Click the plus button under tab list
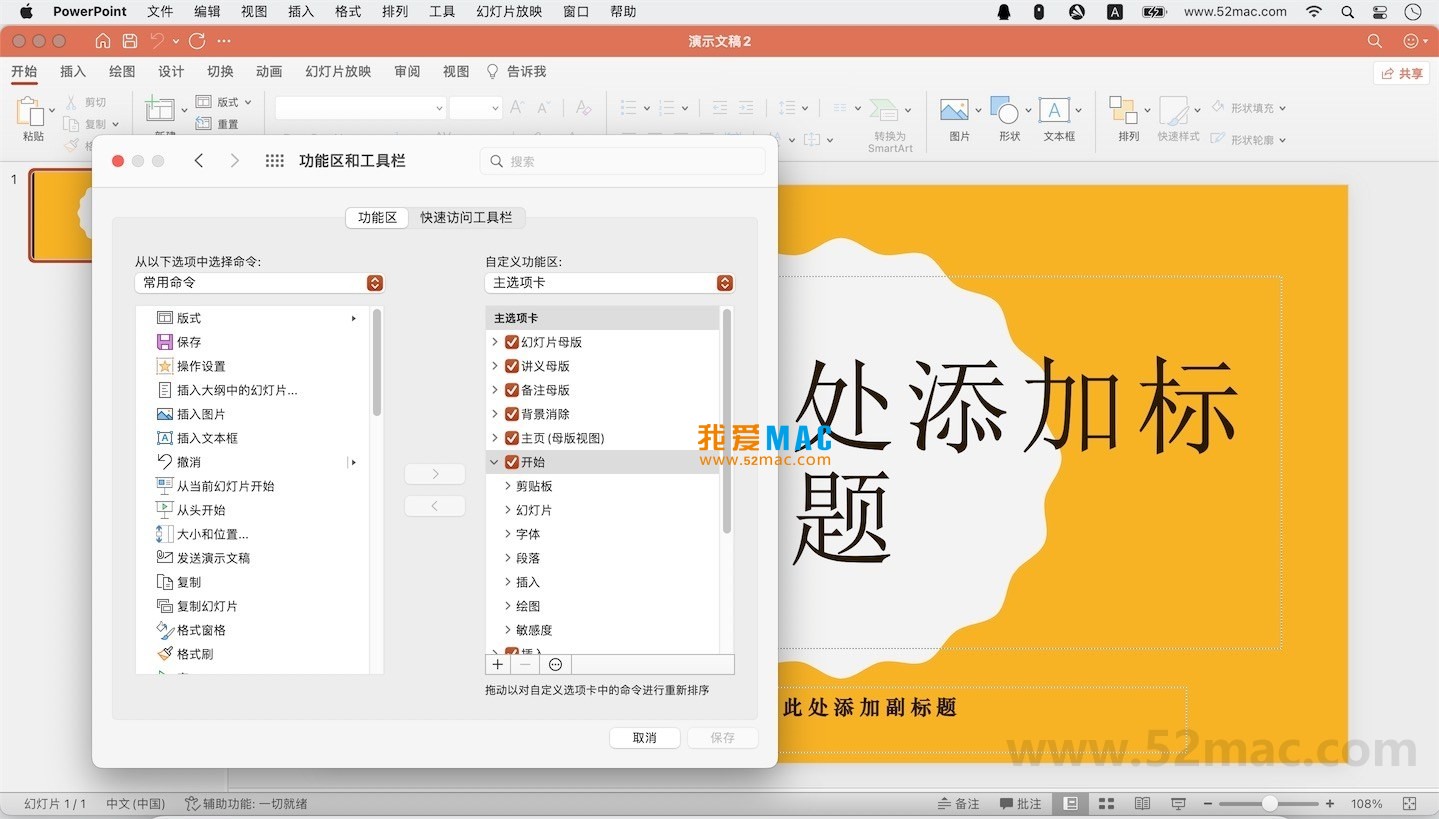Viewport: 1439px width, 819px height. (x=498, y=664)
